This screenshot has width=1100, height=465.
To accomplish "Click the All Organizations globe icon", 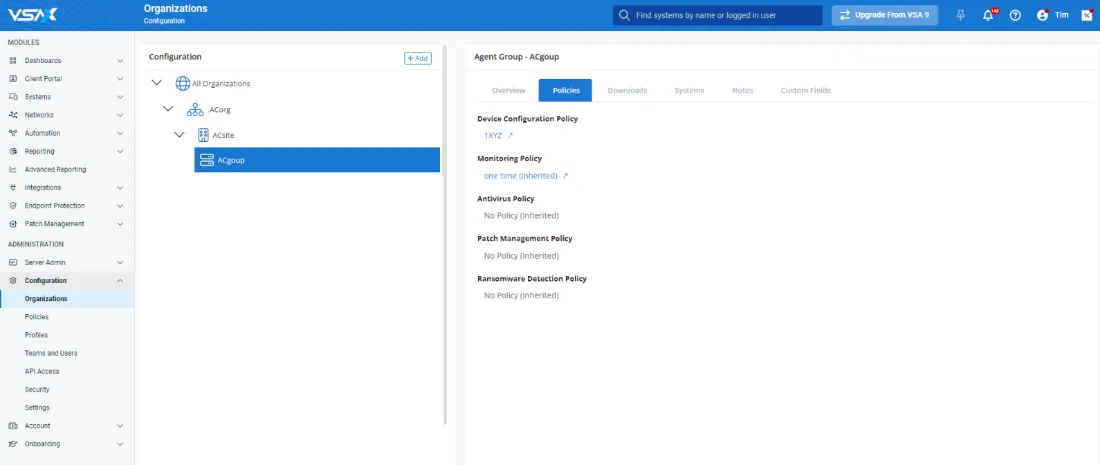I will point(182,84).
